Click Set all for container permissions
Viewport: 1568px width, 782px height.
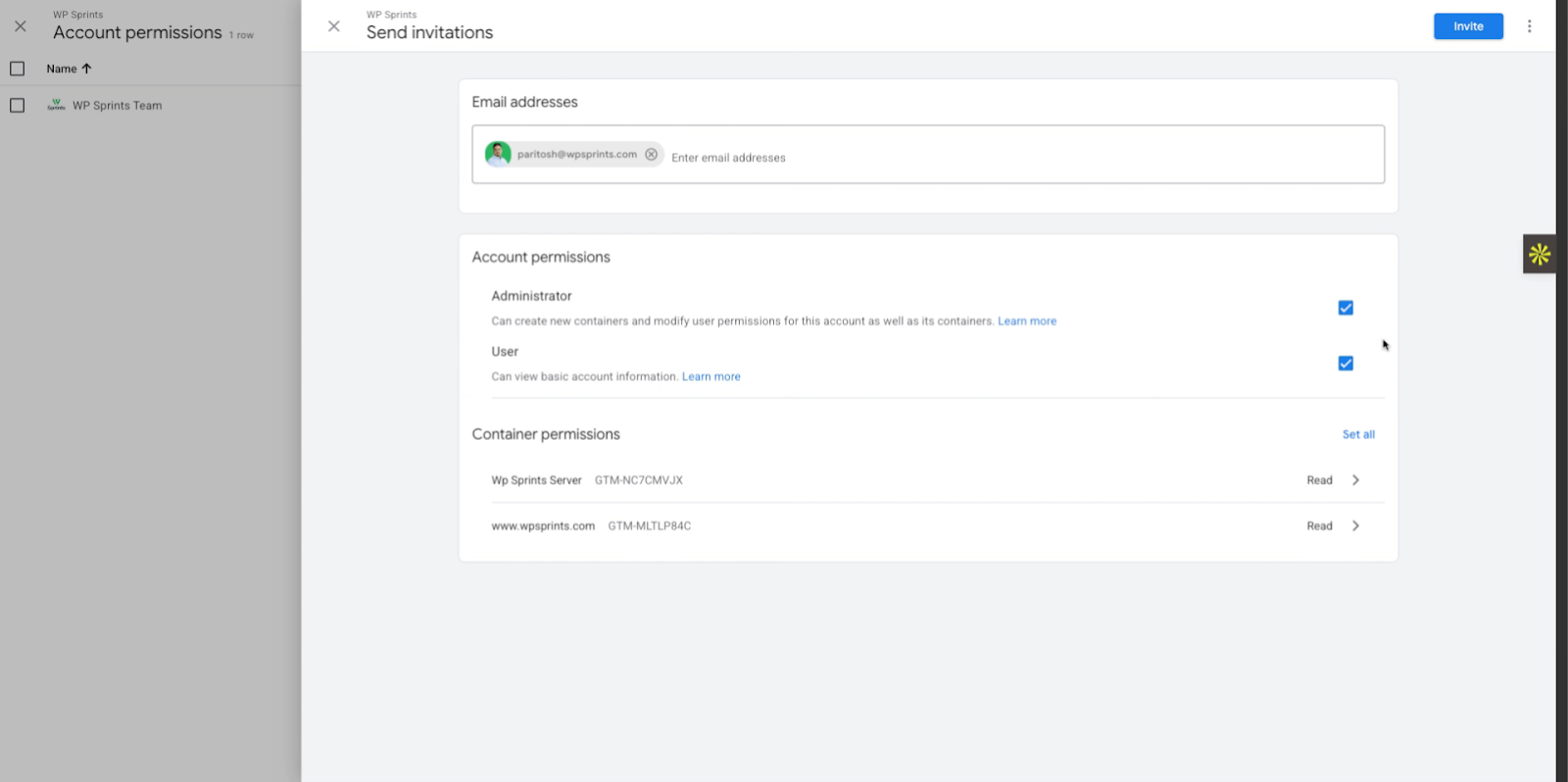pyautogui.click(x=1358, y=434)
